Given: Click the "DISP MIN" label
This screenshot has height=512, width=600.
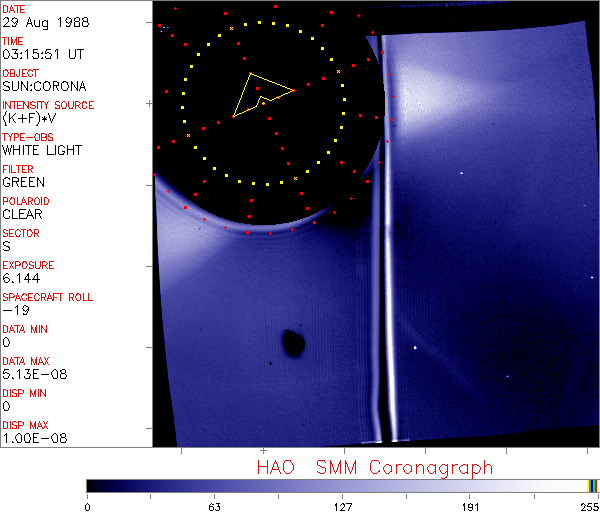Looking at the screenshot, I should (24, 393).
